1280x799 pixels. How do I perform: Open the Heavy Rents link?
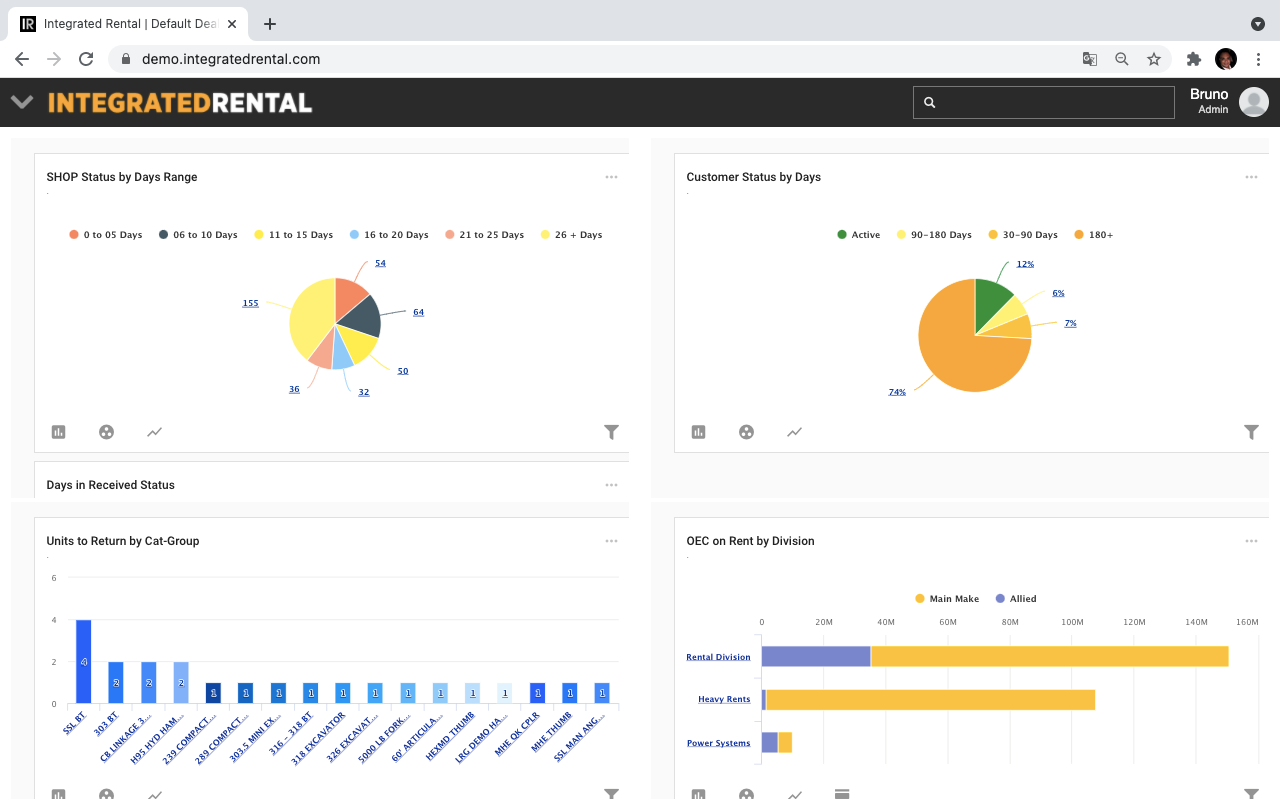(x=723, y=699)
